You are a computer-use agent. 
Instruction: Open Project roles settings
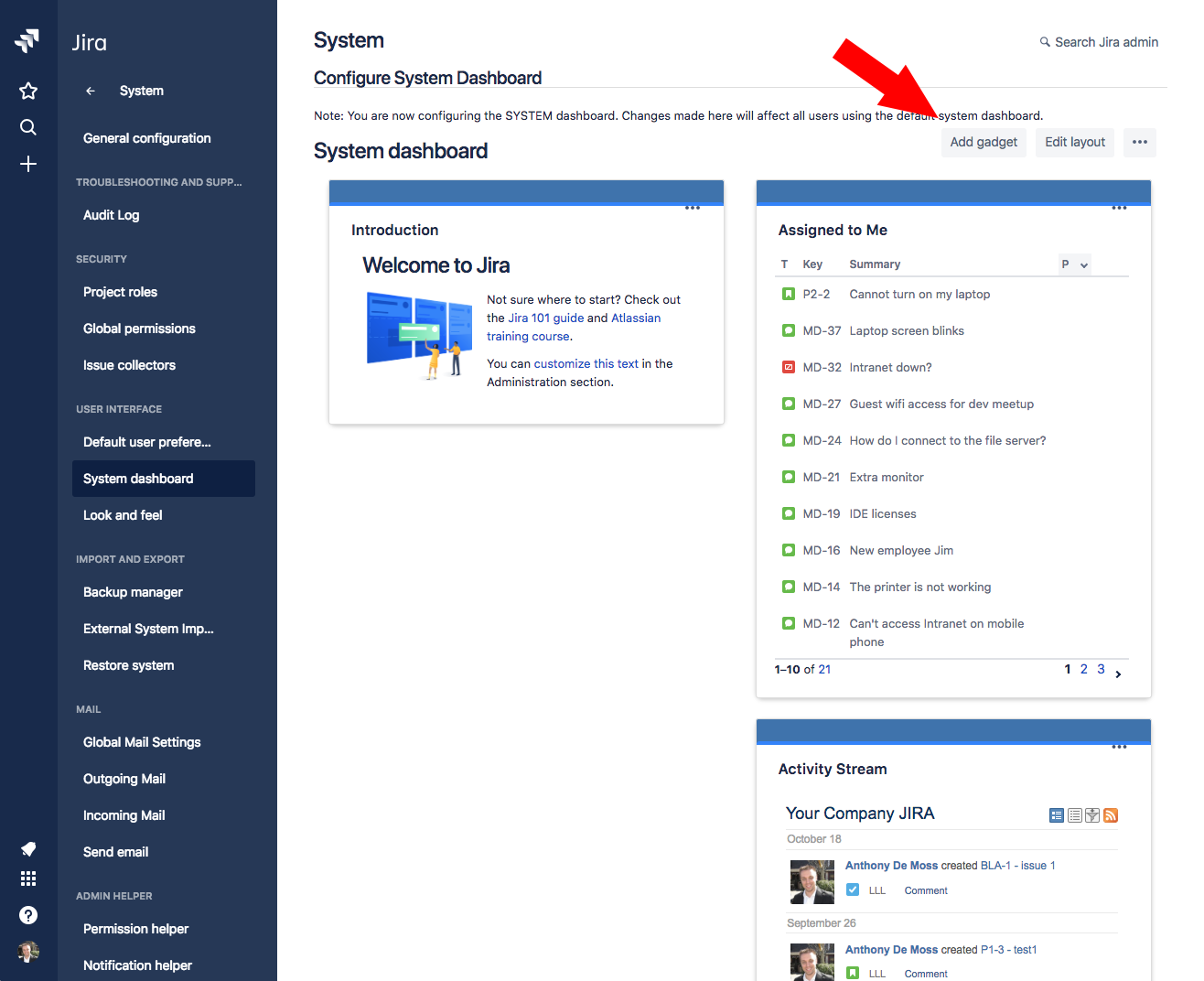click(120, 292)
